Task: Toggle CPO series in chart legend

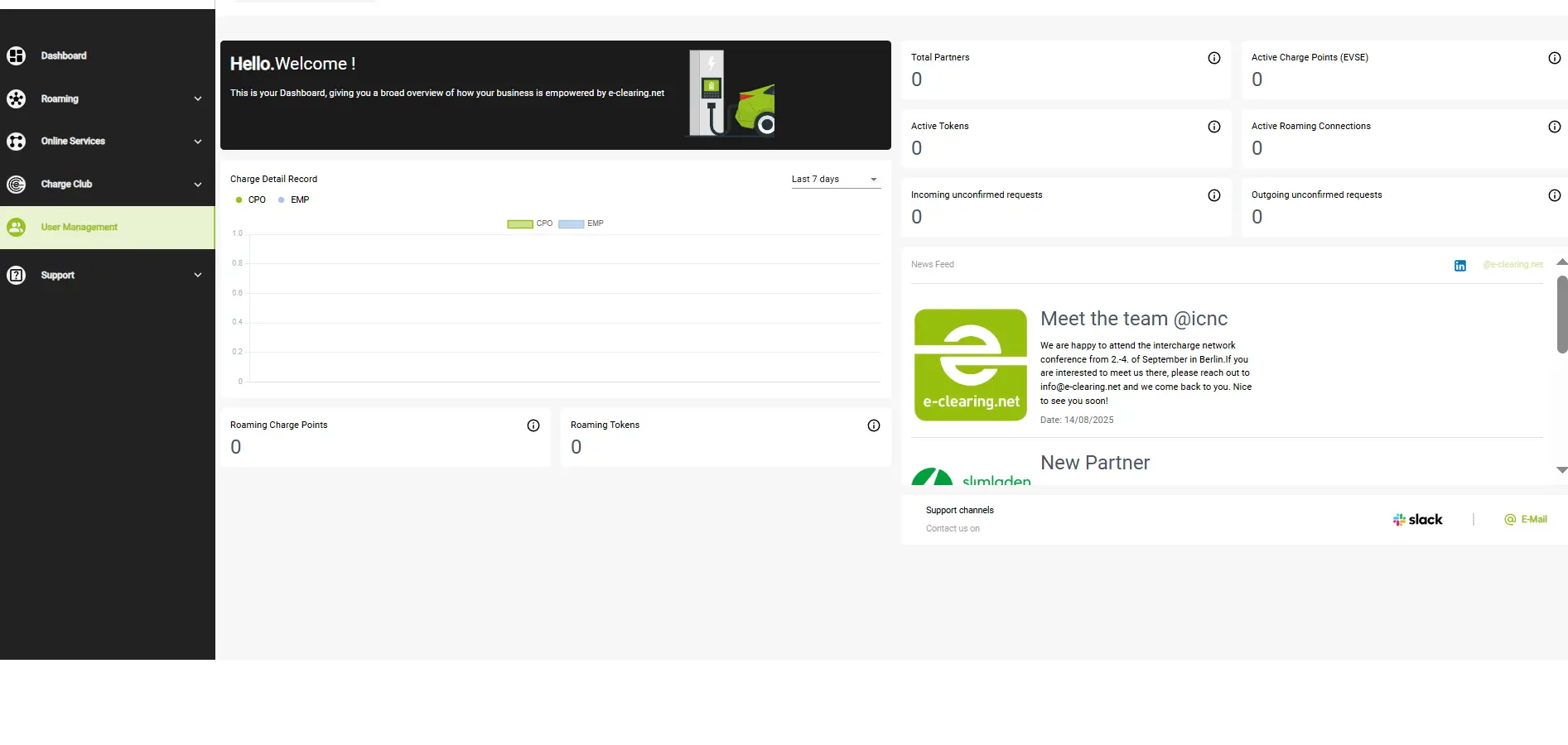Action: [529, 223]
